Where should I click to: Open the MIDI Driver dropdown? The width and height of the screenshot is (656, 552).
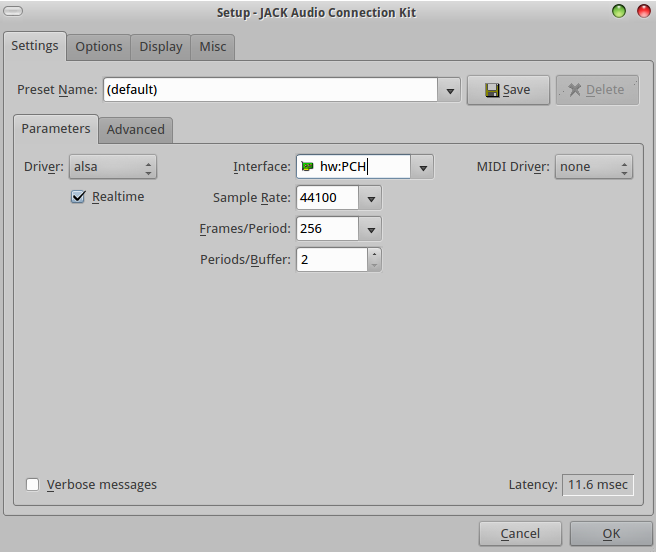point(594,167)
